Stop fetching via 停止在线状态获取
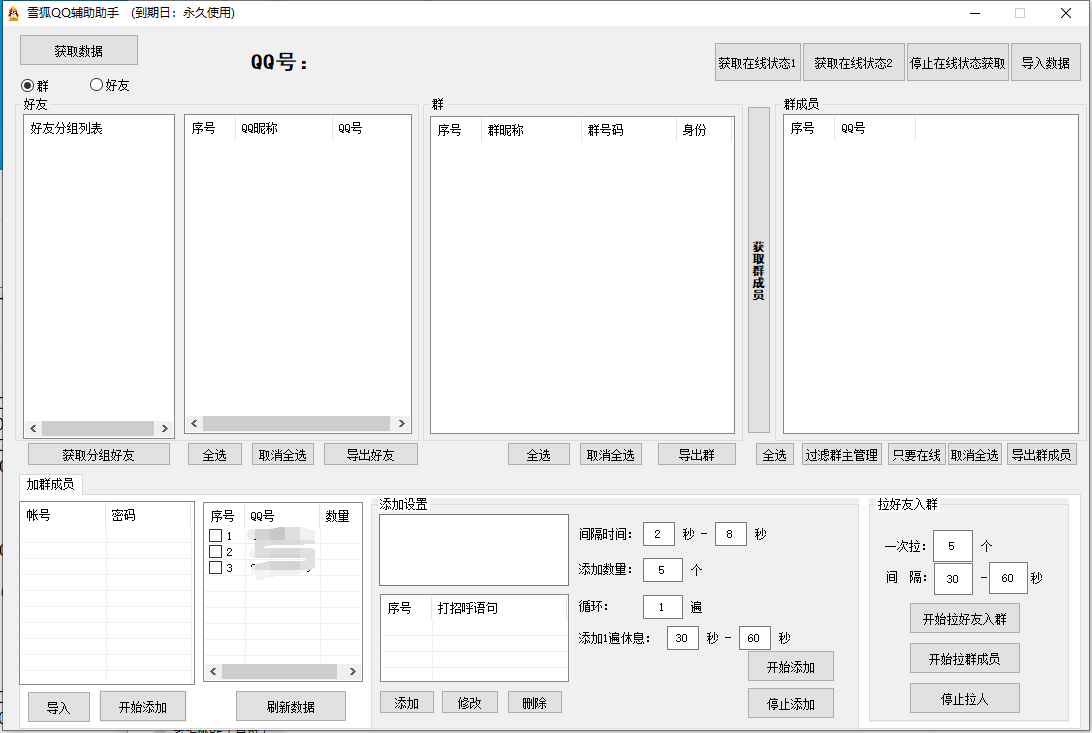The width and height of the screenshot is (1092, 733). coord(958,63)
